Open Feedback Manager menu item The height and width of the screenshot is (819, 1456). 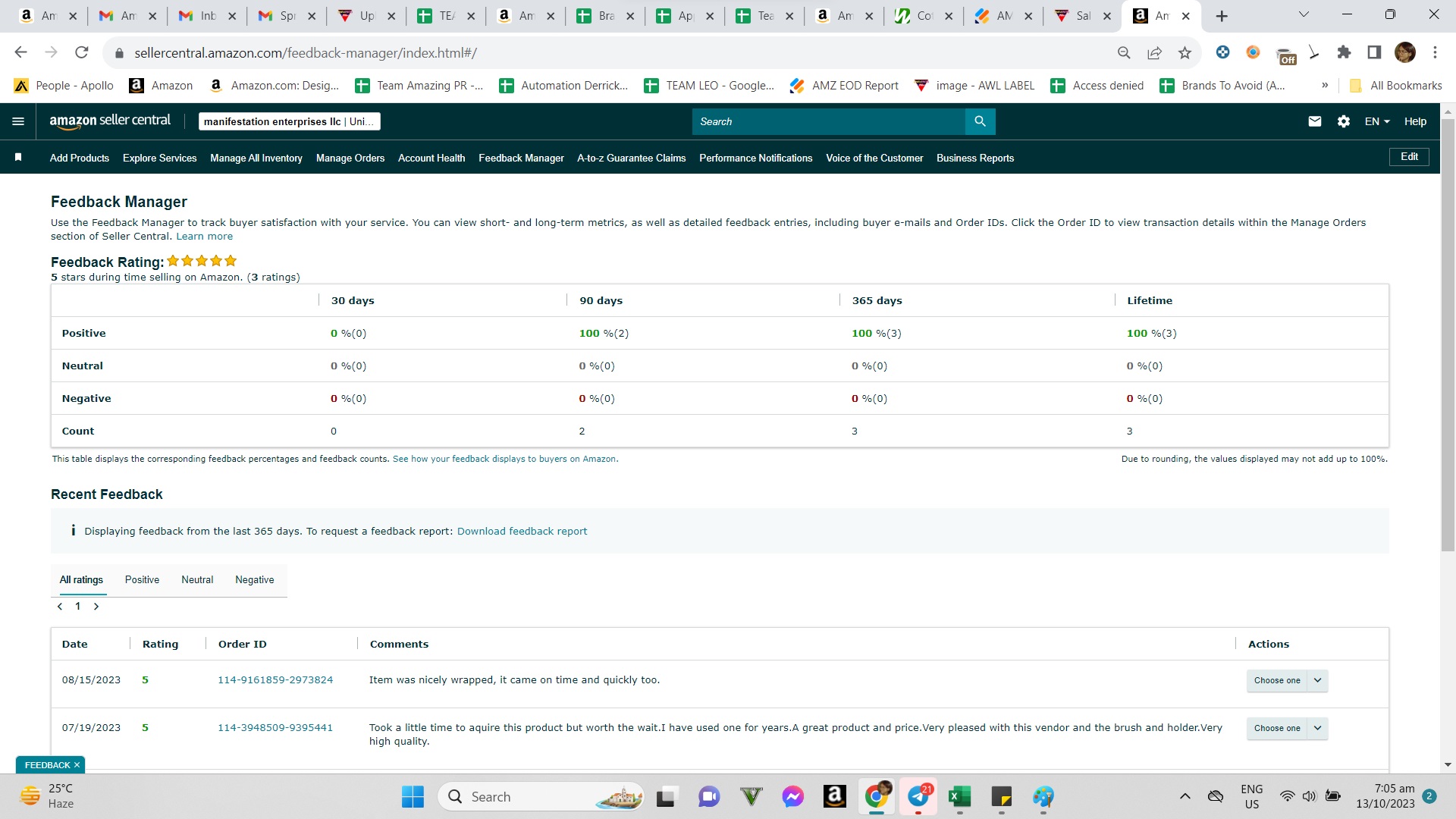pyautogui.click(x=521, y=158)
